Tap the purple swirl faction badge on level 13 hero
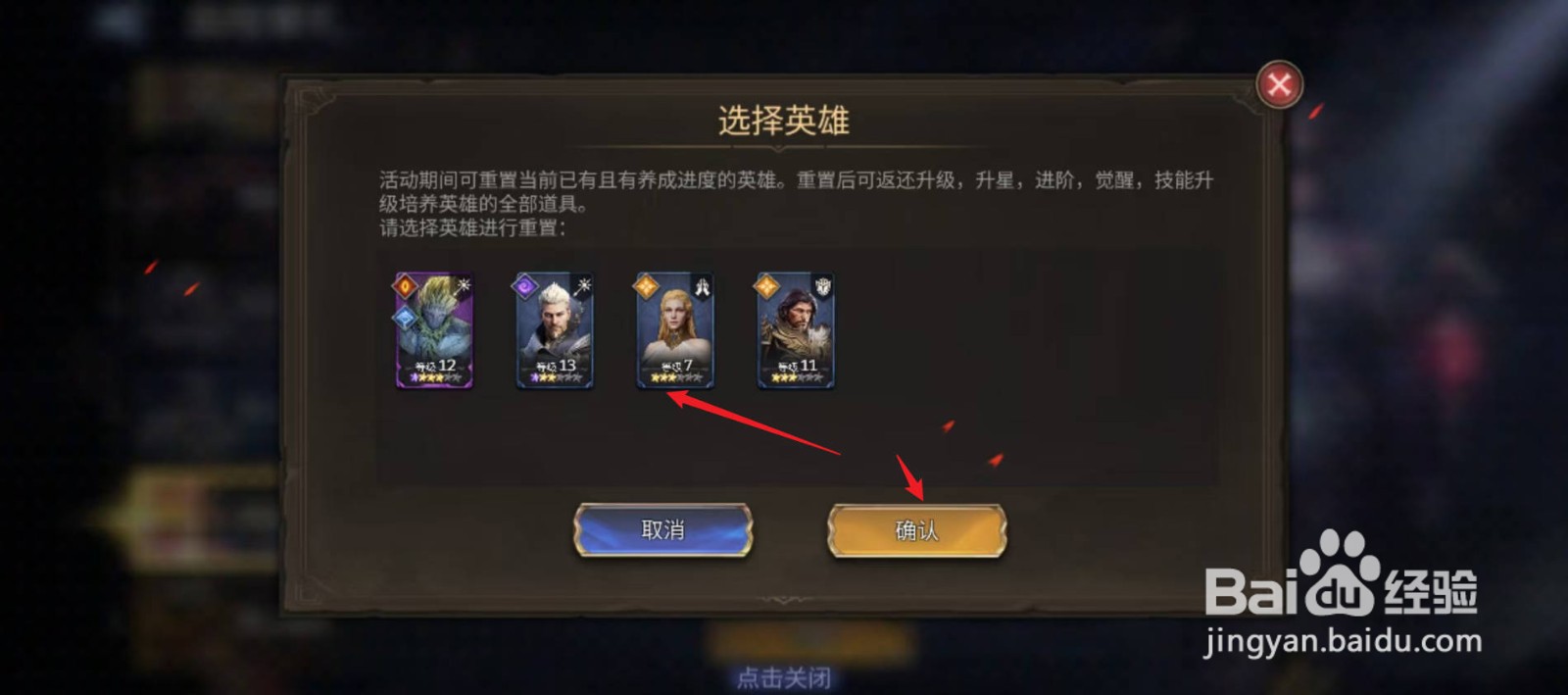 tap(525, 286)
